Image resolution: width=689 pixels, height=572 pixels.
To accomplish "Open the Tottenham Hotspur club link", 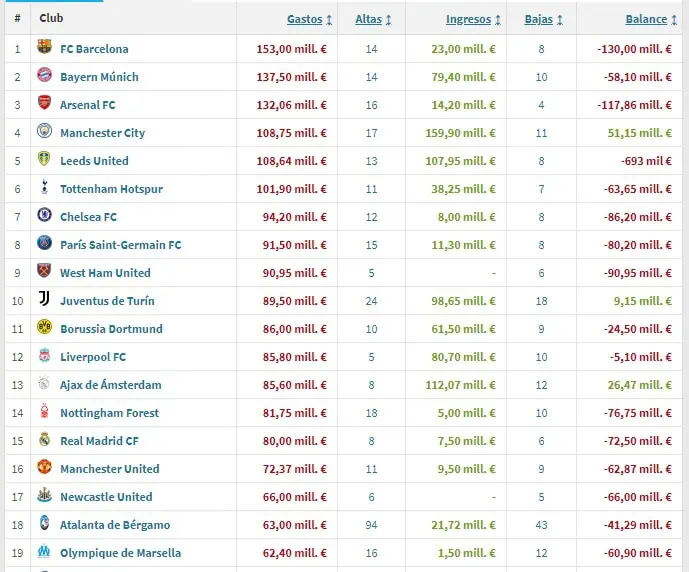I will pos(111,189).
